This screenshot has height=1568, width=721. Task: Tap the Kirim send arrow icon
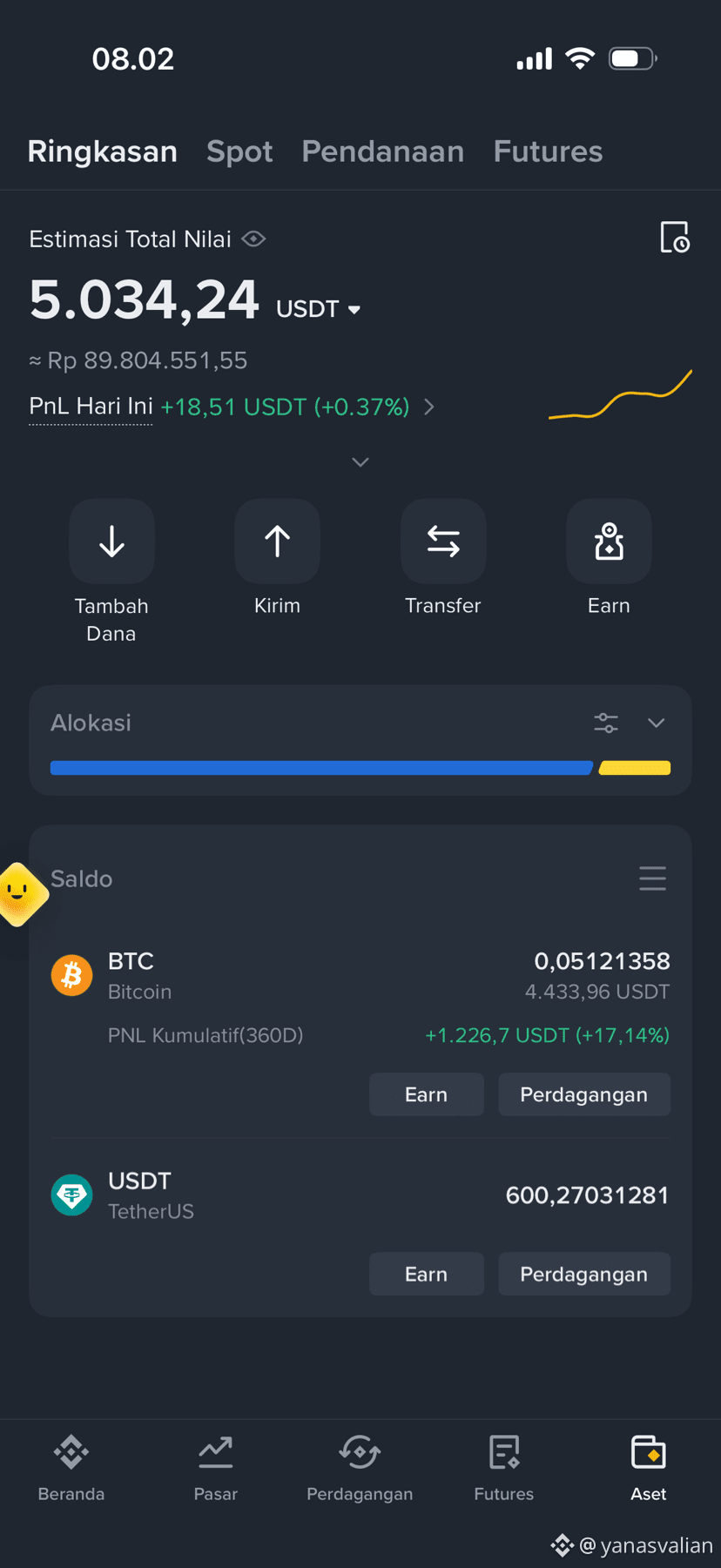coord(277,542)
